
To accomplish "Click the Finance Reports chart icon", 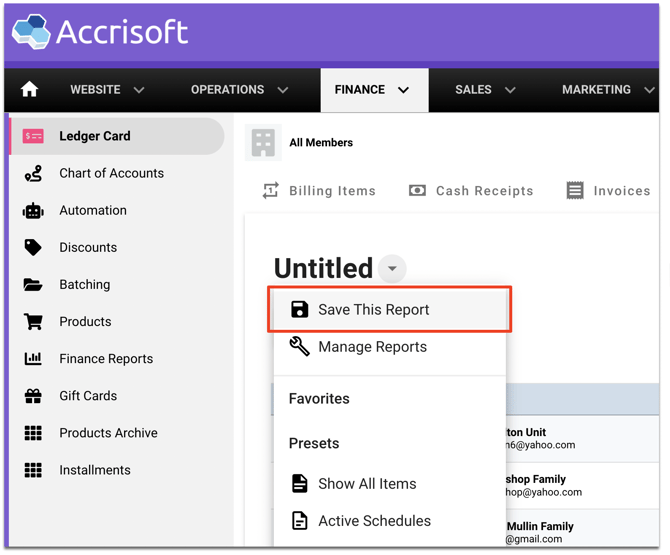I will pos(33,359).
